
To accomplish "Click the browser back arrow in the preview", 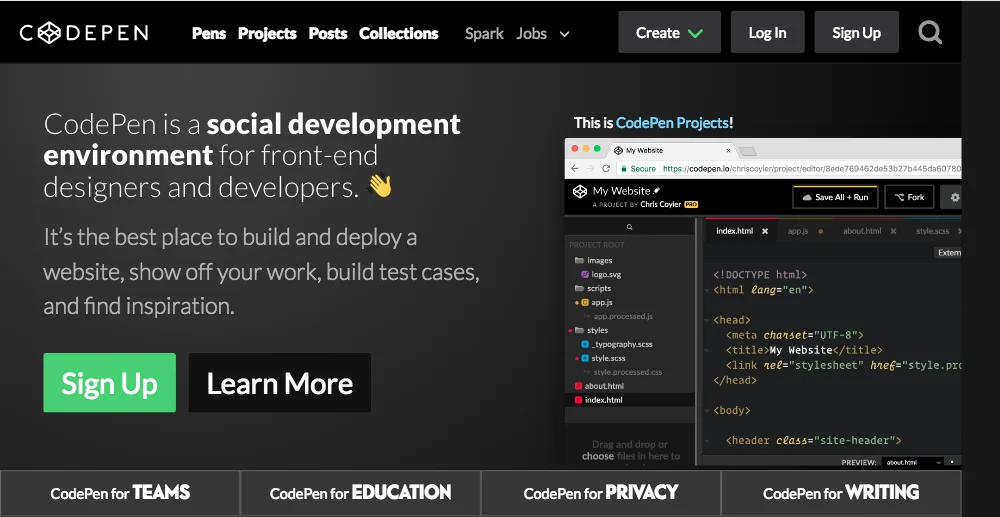I will [575, 168].
